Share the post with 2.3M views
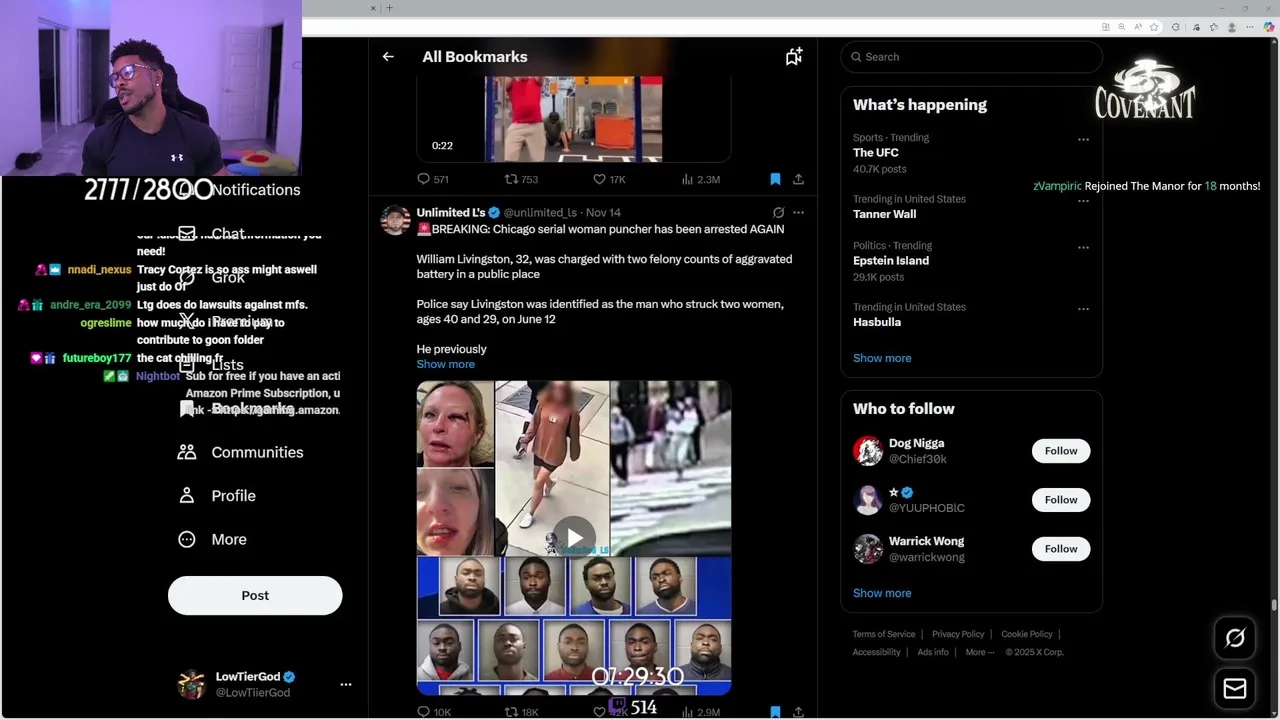Screen dimensions: 1280x720 tap(798, 179)
